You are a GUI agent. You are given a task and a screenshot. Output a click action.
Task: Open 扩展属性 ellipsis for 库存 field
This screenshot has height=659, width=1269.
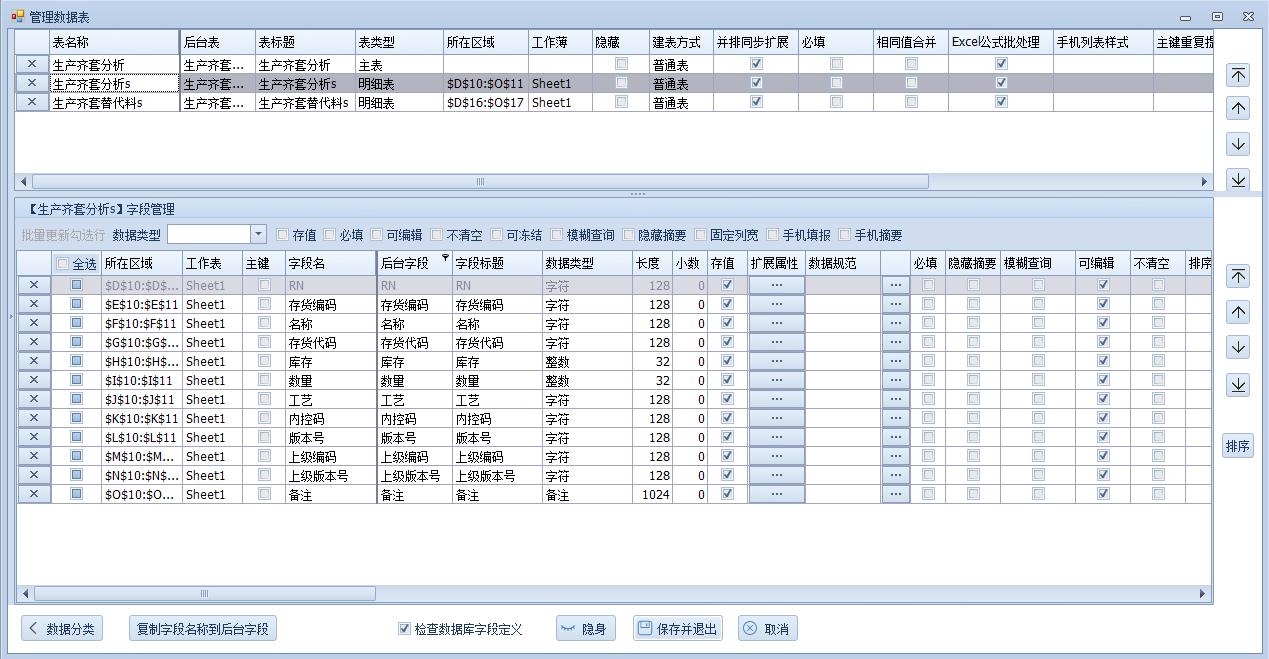click(x=776, y=361)
